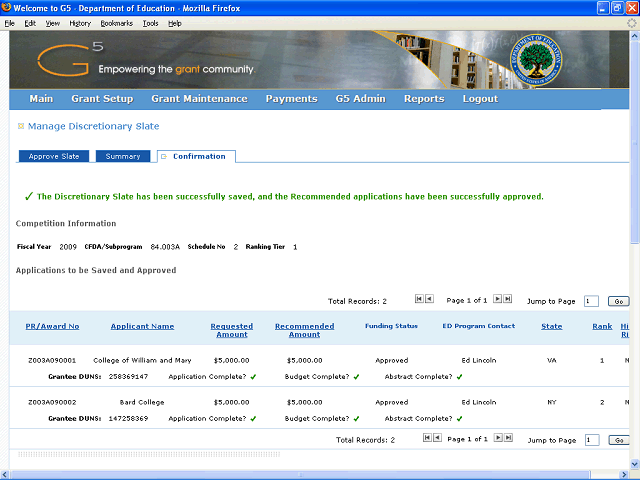Switch to the Approve Slate tab
Viewport: 640px width, 480px height.
pyautogui.click(x=54, y=157)
